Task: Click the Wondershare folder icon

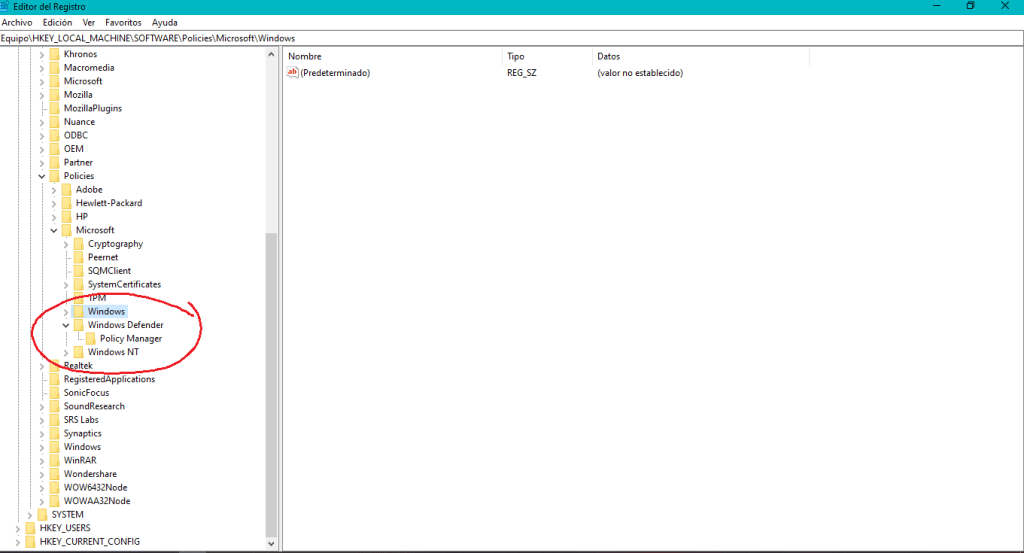Action: (x=54, y=474)
